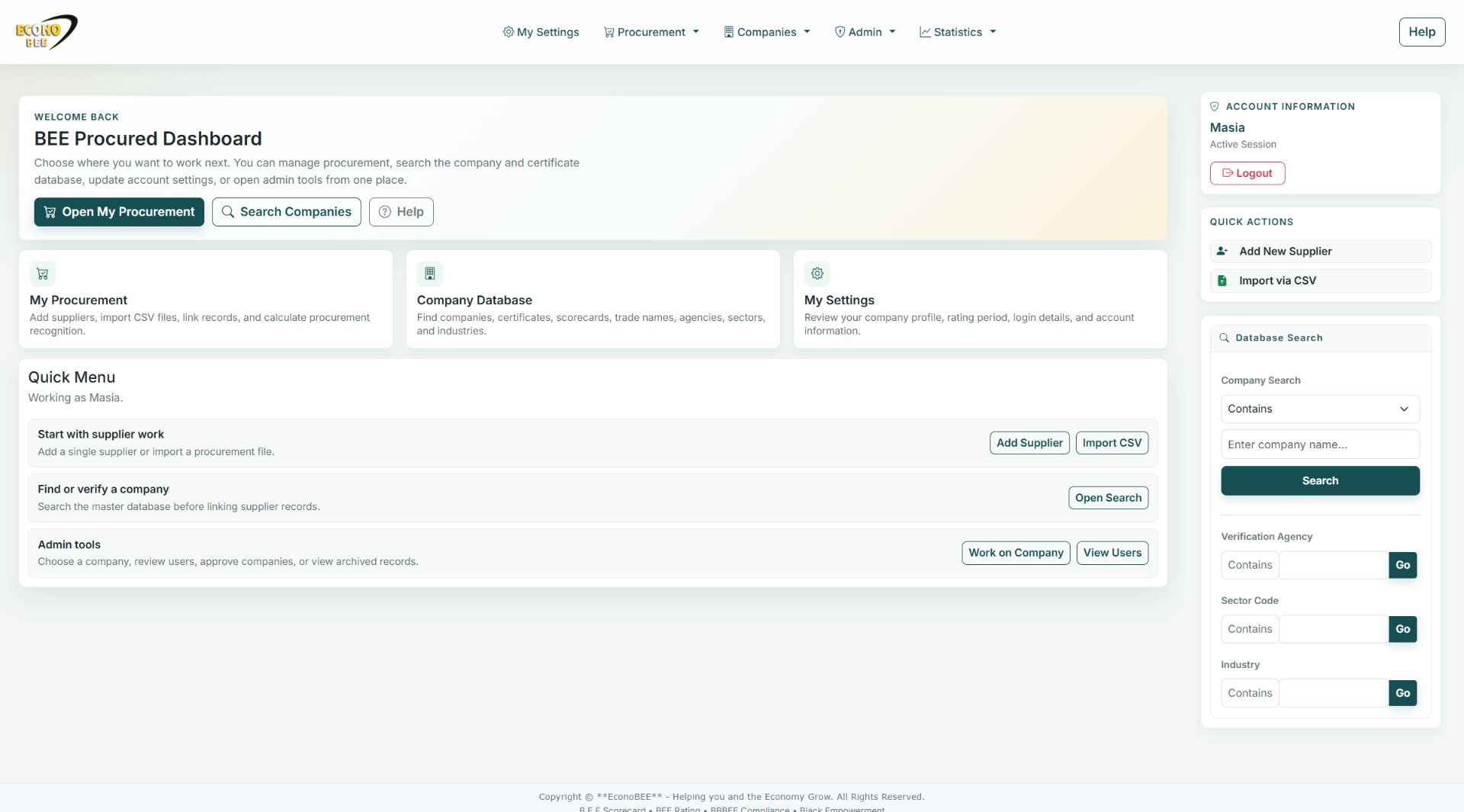Image resolution: width=1464 pixels, height=812 pixels.
Task: Click Import CSV in the Quick Menu
Action: [x=1112, y=443]
